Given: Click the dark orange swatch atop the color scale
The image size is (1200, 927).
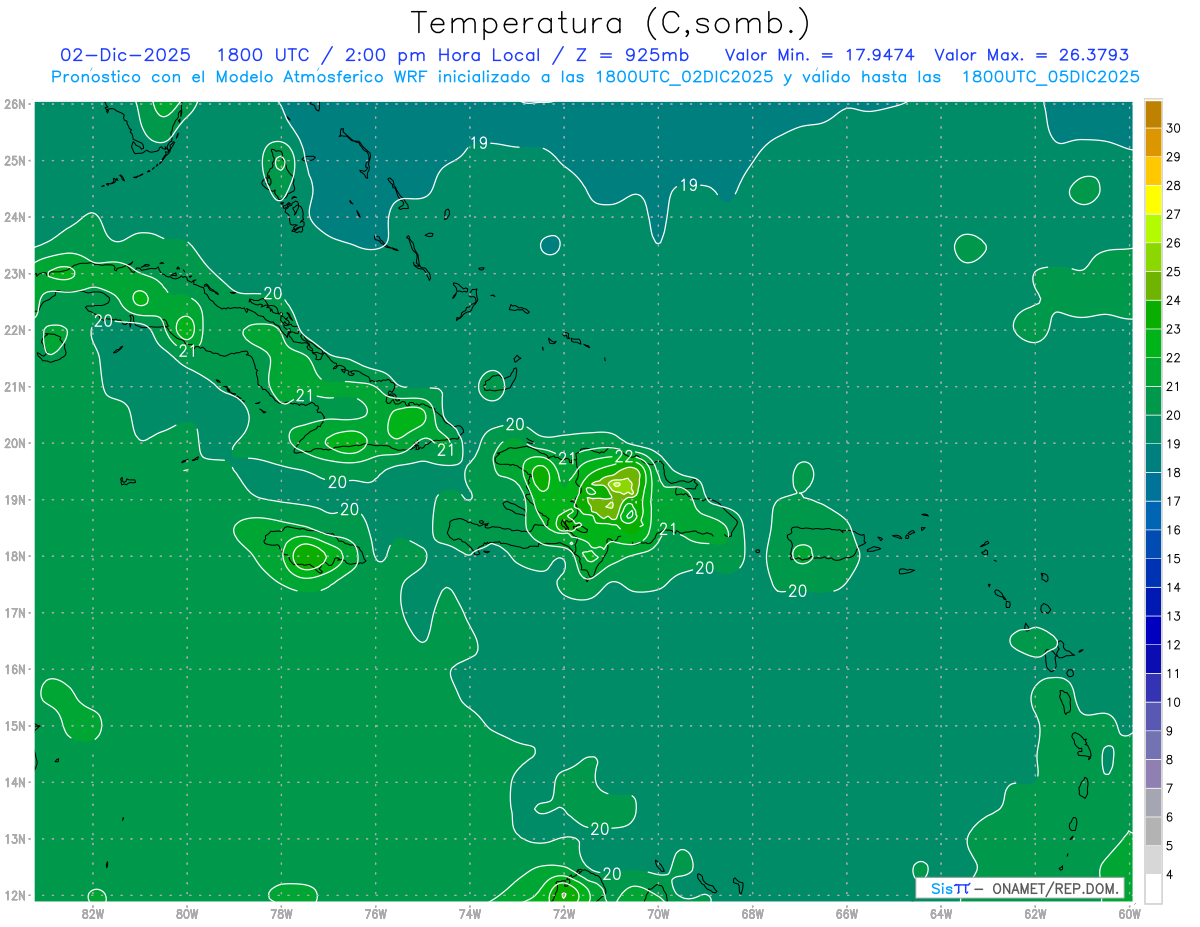Looking at the screenshot, I should pos(1153,113).
